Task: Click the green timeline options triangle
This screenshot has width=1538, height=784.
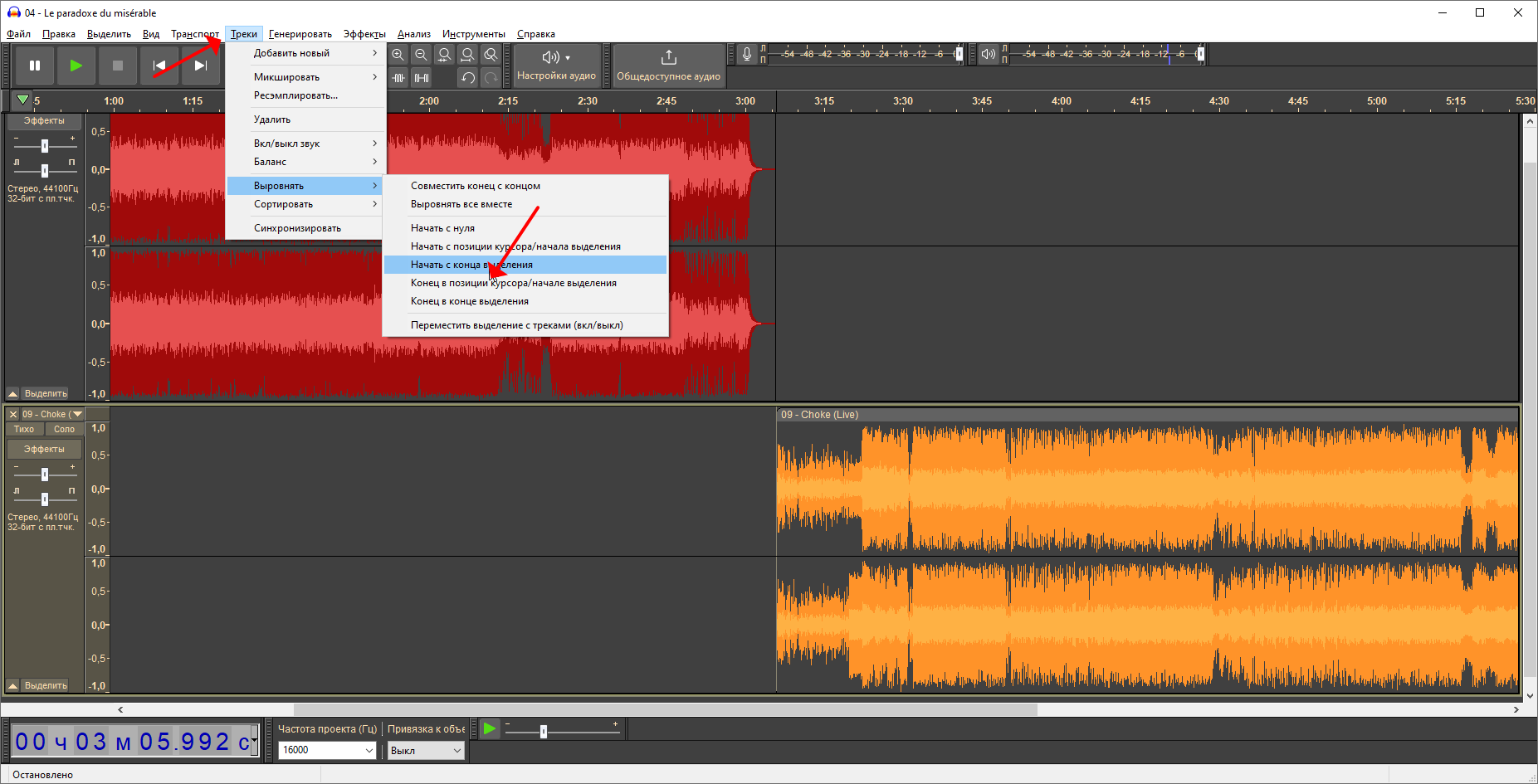Action: (22, 100)
